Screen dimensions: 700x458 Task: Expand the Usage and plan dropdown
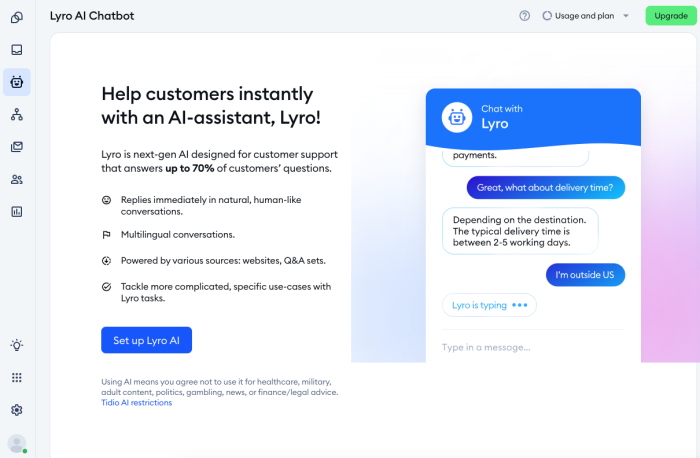pyautogui.click(x=585, y=16)
